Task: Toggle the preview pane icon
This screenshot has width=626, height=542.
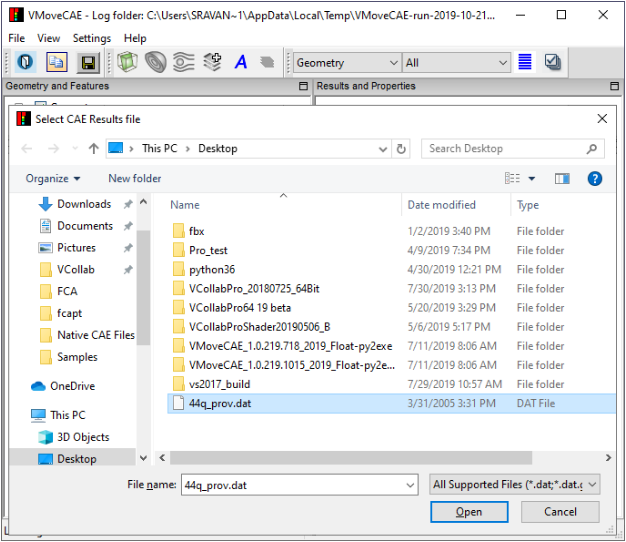Action: click(x=562, y=178)
